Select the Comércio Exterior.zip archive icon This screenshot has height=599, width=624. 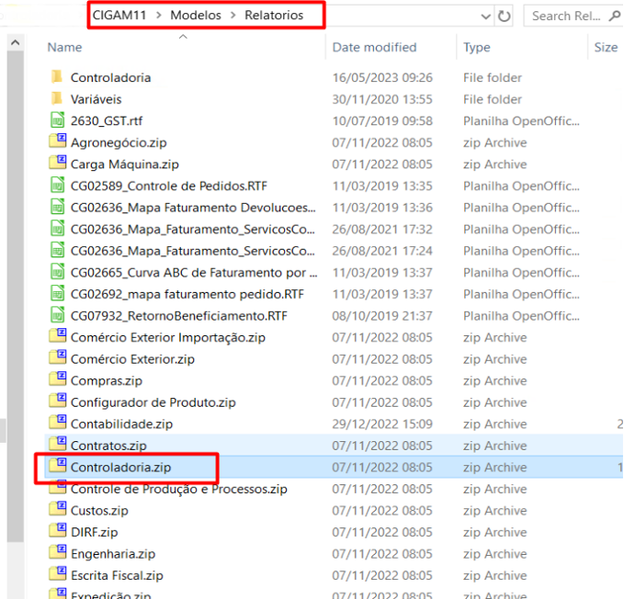(57, 358)
